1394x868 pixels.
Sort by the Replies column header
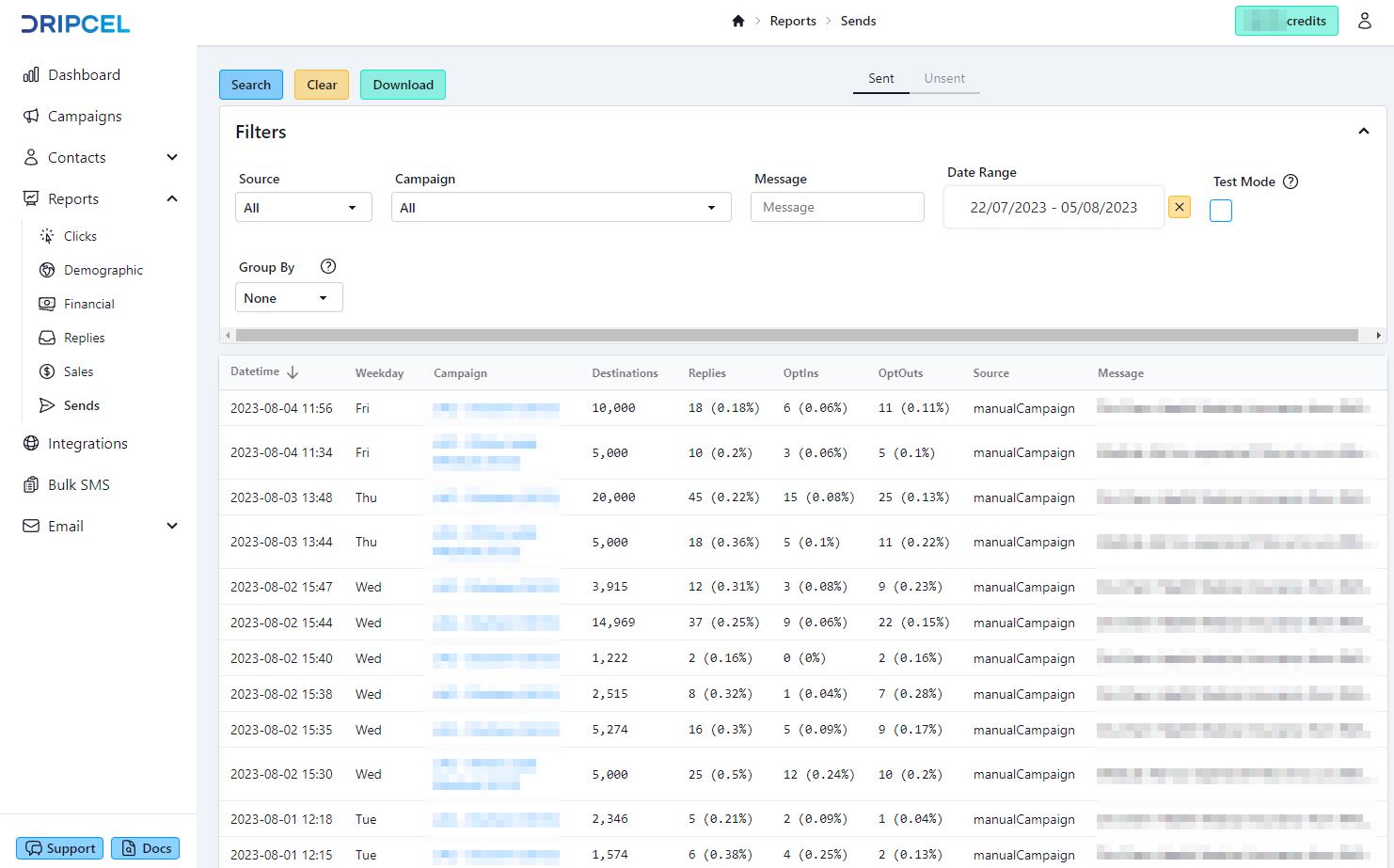(707, 373)
